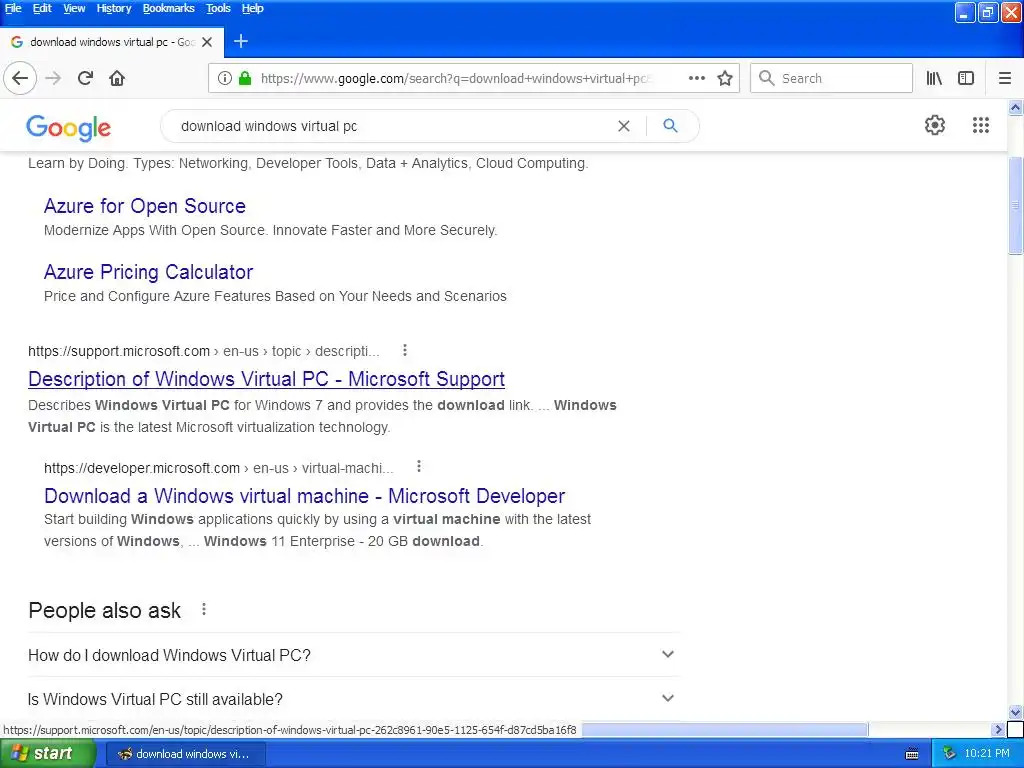Open Google quick settings gear

[x=935, y=125]
